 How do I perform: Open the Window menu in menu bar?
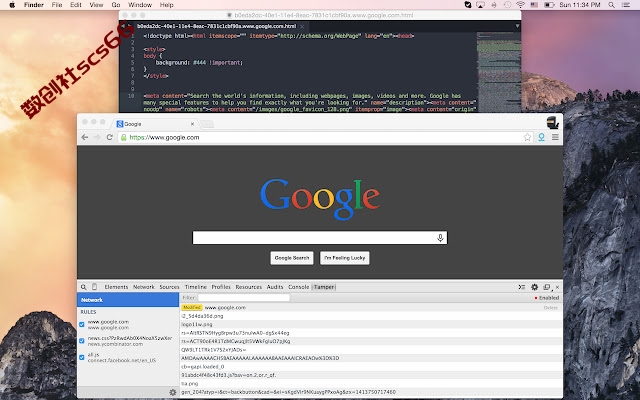140,5
